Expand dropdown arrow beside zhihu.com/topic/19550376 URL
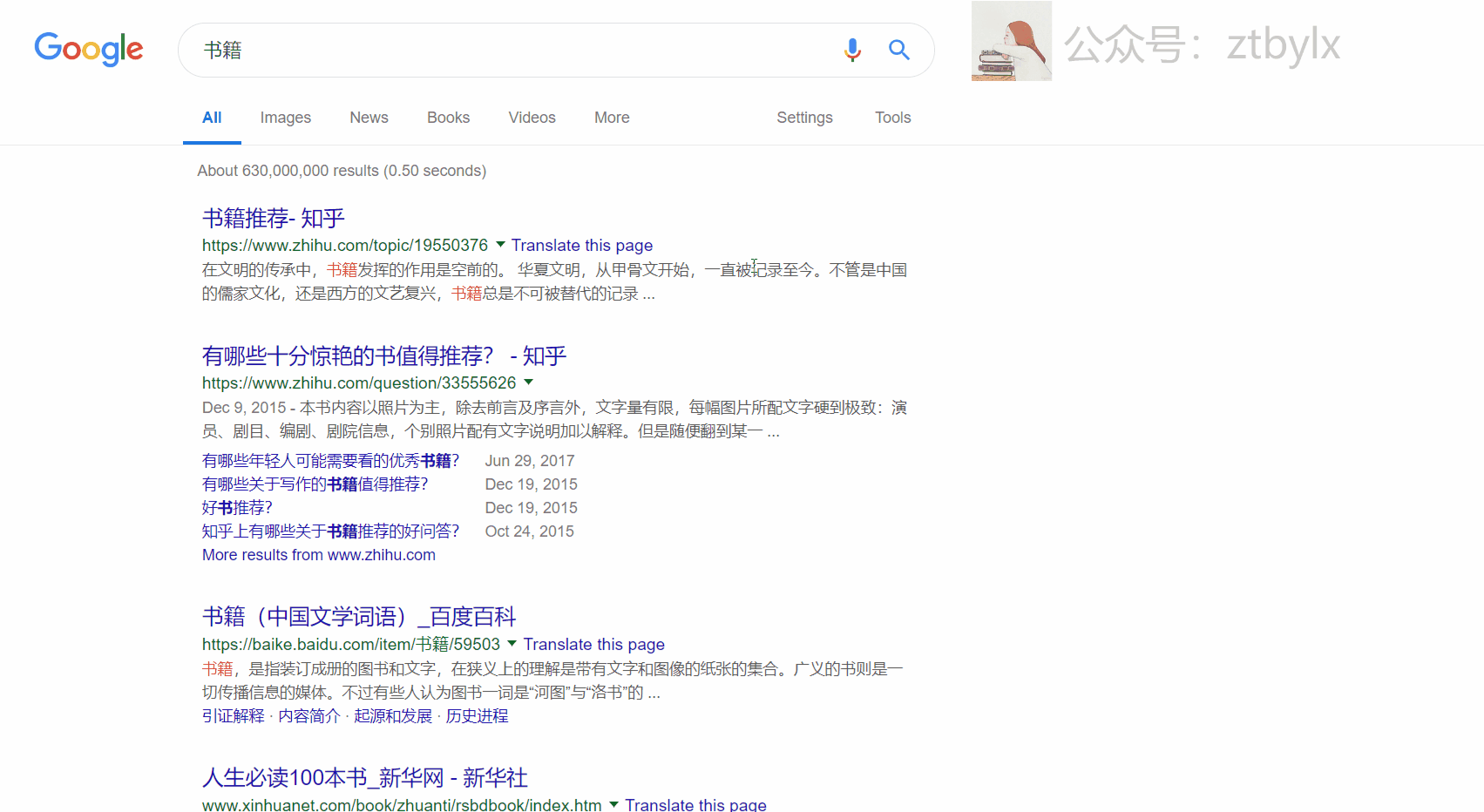 coord(500,245)
